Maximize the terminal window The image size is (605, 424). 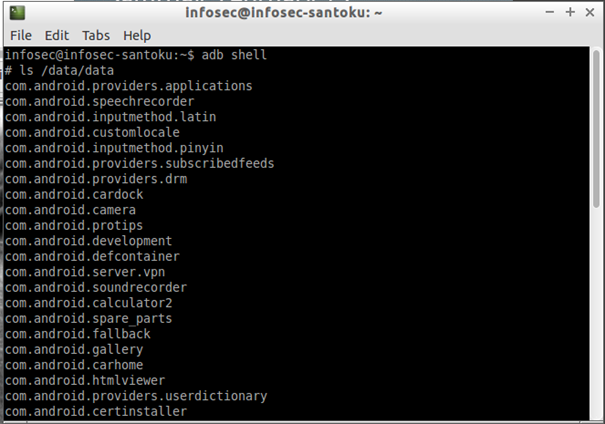click(x=571, y=13)
